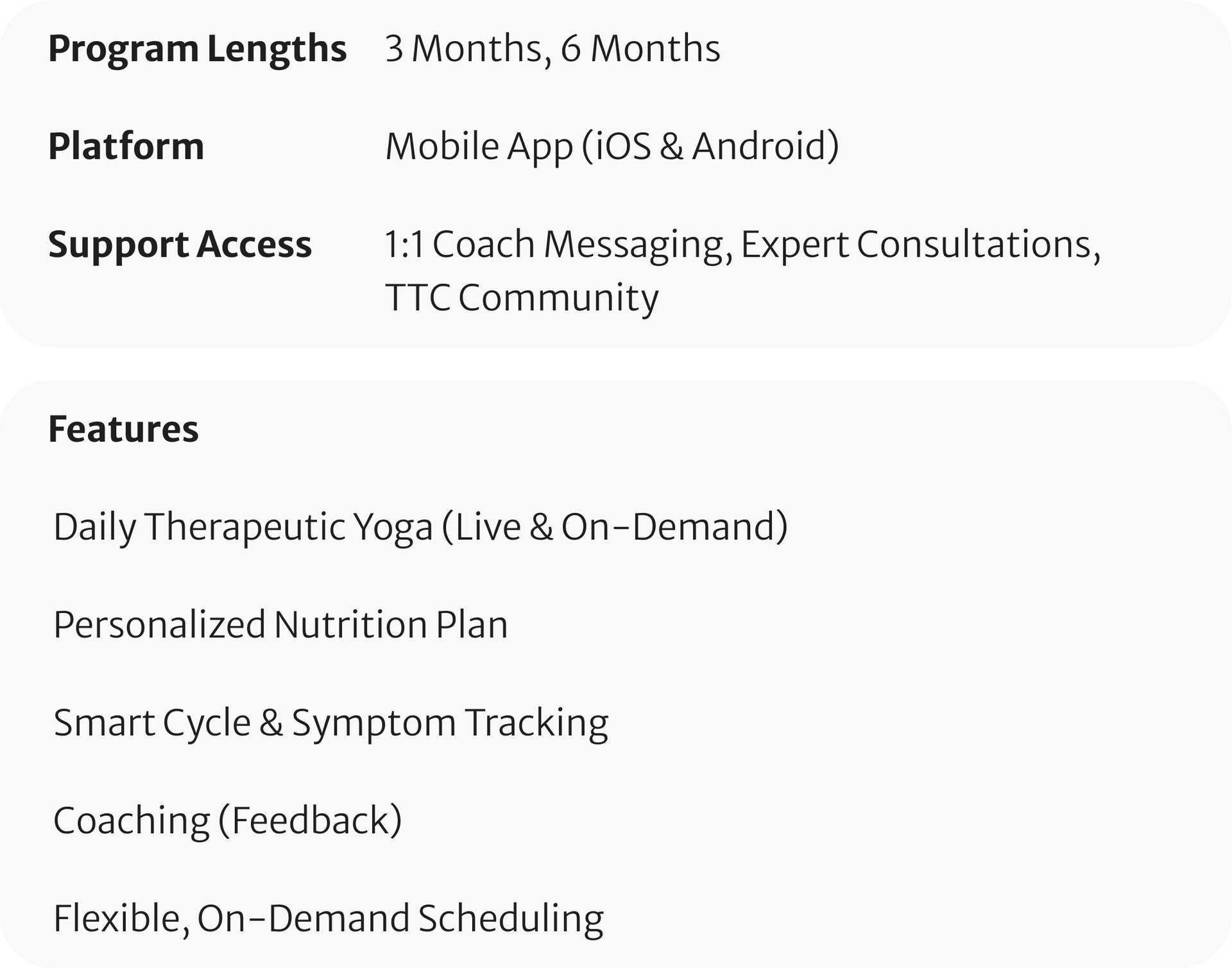Screen dimensions: 1232x968
Task: Select Flexible, On-Demand Scheduling feature
Action: point(329,919)
